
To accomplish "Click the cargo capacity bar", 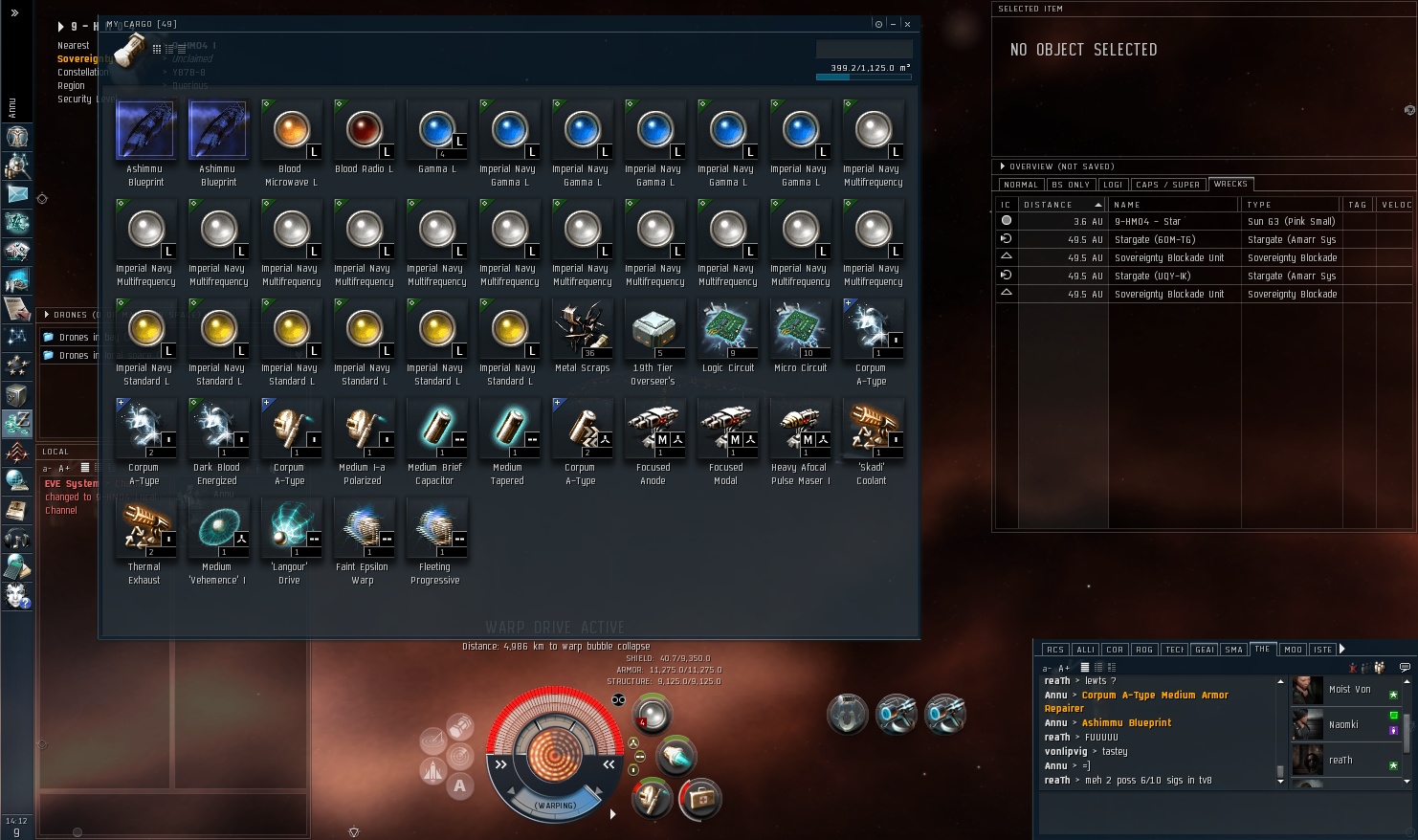I will pos(864,77).
